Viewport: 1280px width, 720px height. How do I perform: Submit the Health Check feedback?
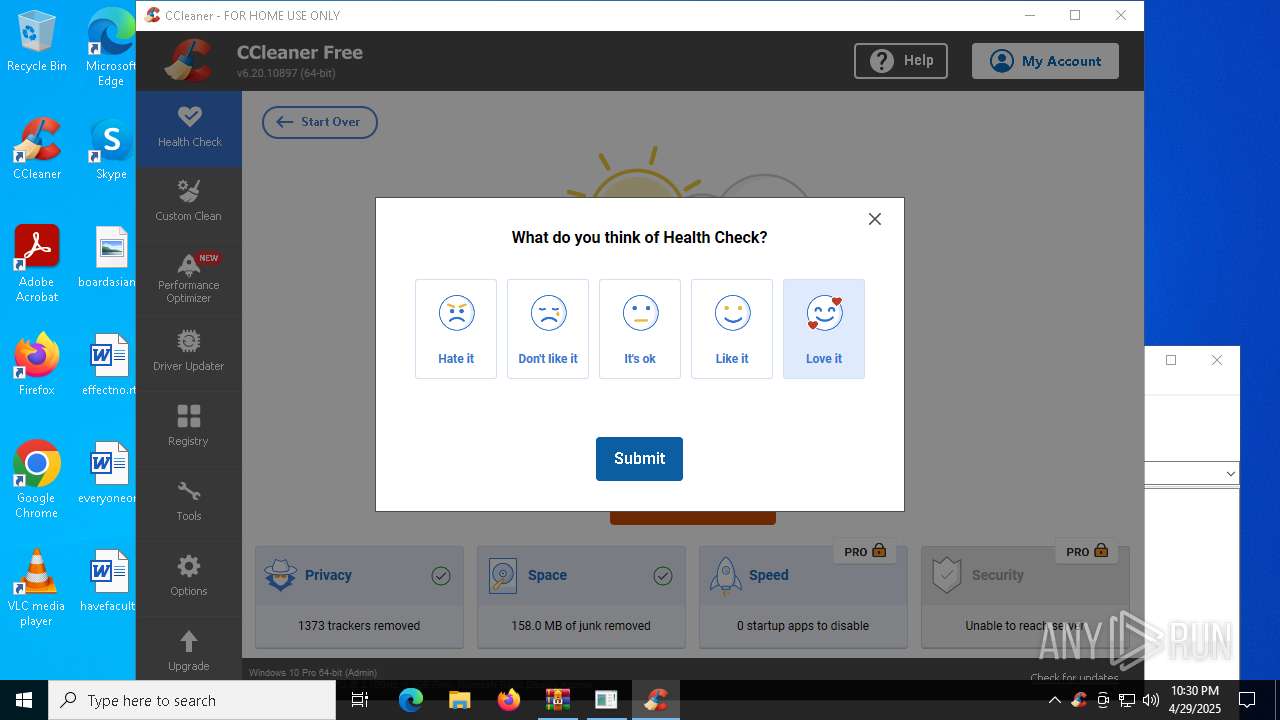(x=639, y=459)
